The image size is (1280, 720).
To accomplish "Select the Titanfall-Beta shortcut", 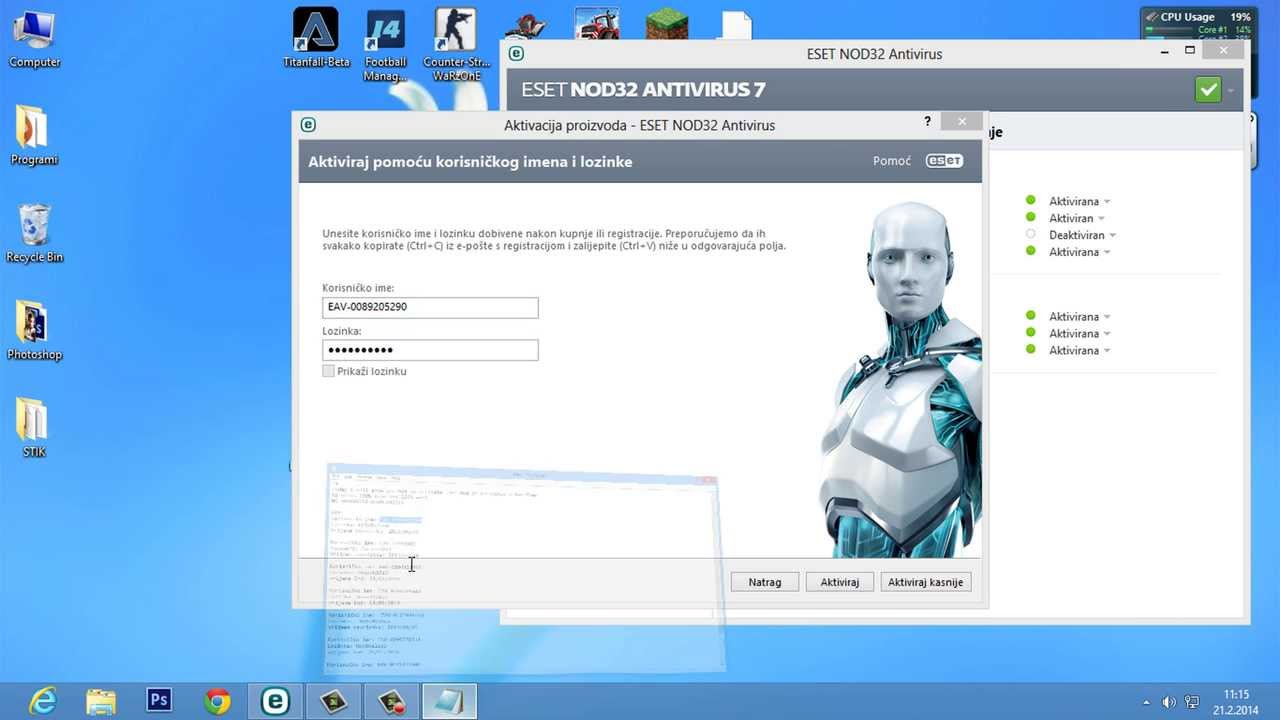I will (316, 38).
